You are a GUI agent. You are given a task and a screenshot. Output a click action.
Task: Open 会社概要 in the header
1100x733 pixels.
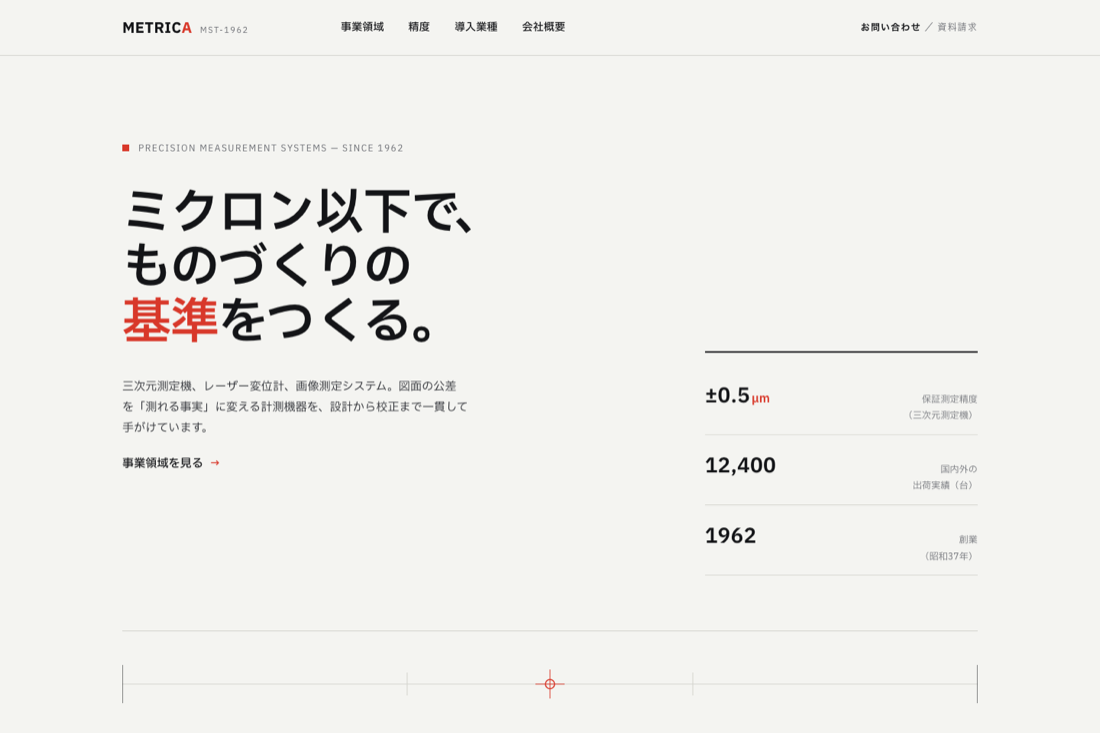(x=543, y=27)
